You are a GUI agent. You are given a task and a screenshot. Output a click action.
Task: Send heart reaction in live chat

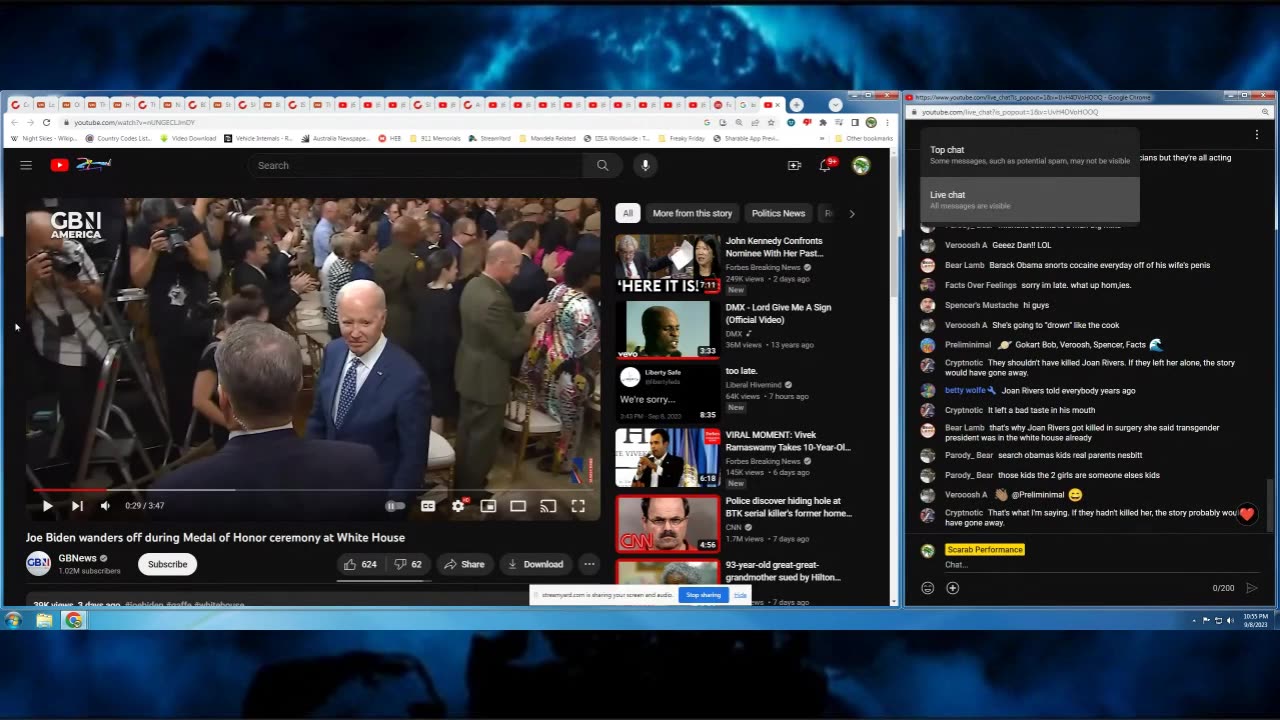[x=1246, y=514]
